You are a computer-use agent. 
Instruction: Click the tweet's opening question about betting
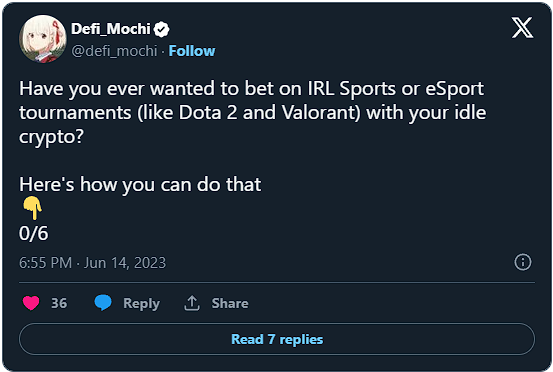click(253, 112)
